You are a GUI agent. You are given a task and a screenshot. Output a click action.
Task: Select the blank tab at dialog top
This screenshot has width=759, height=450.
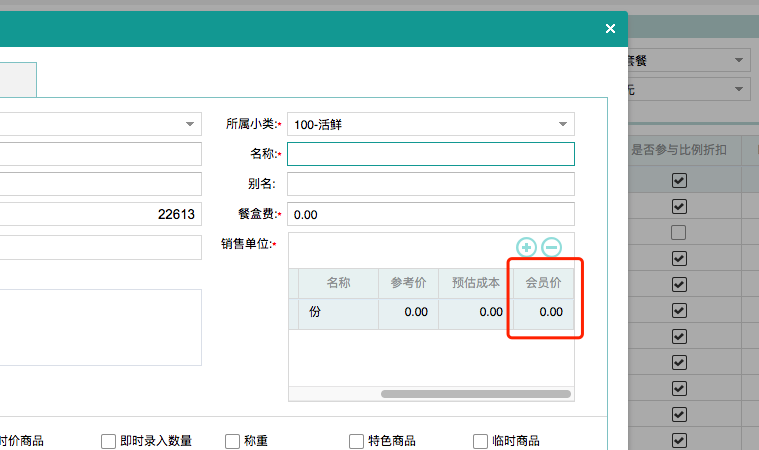pyautogui.click(x=18, y=80)
